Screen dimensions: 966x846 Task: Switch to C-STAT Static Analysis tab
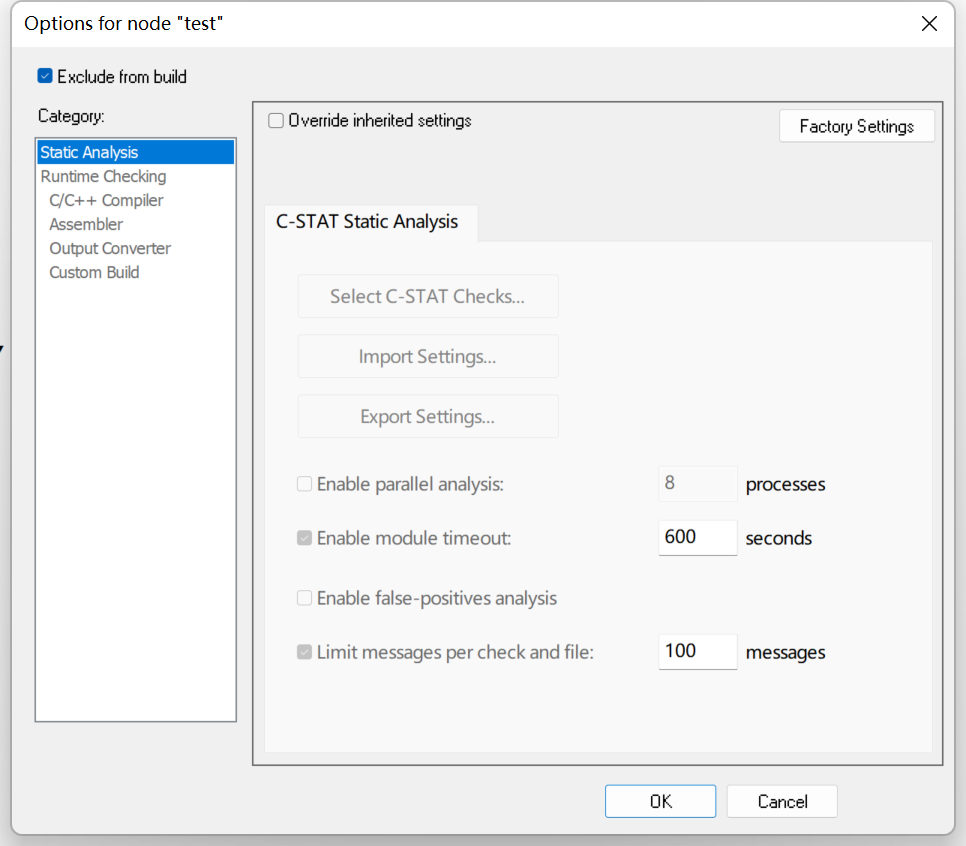pyautogui.click(x=367, y=222)
